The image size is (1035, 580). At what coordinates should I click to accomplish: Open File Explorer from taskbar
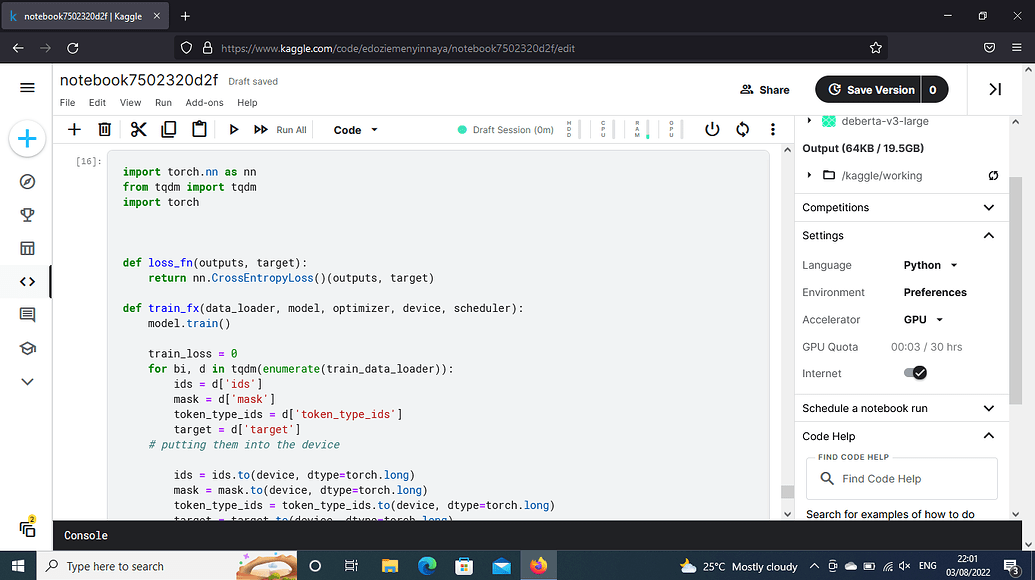[x=389, y=566]
